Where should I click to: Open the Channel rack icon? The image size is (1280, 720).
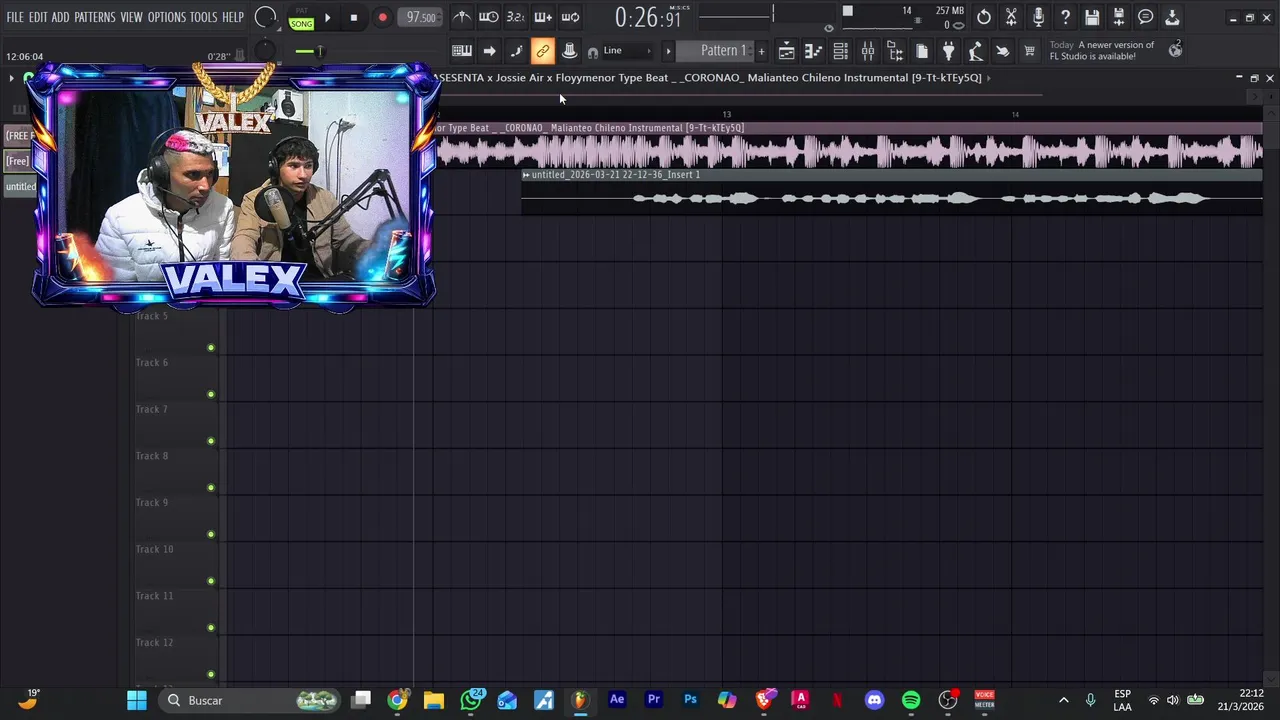pyautogui.click(x=840, y=51)
